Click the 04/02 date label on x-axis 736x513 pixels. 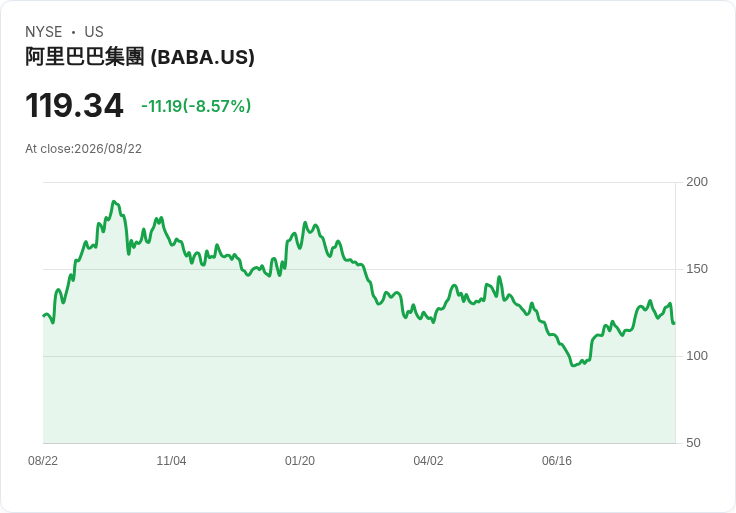[428, 461]
